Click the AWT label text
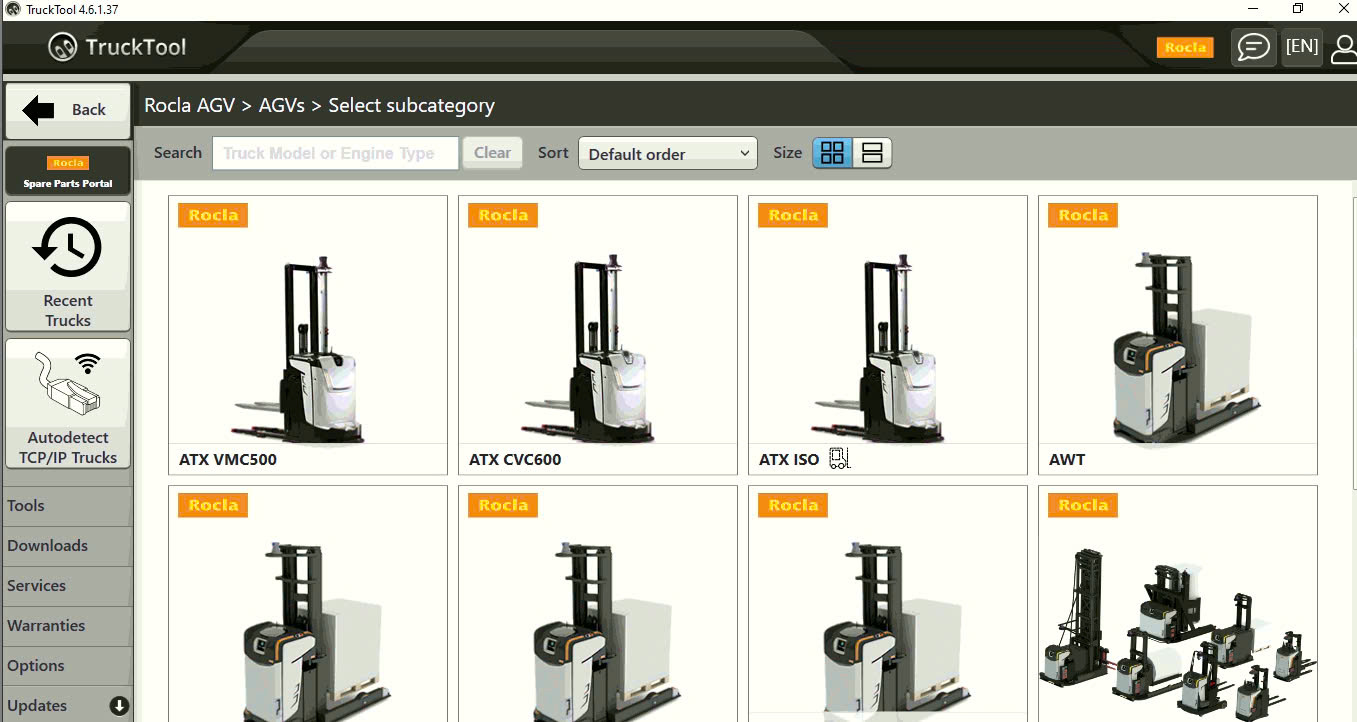 click(x=1067, y=460)
